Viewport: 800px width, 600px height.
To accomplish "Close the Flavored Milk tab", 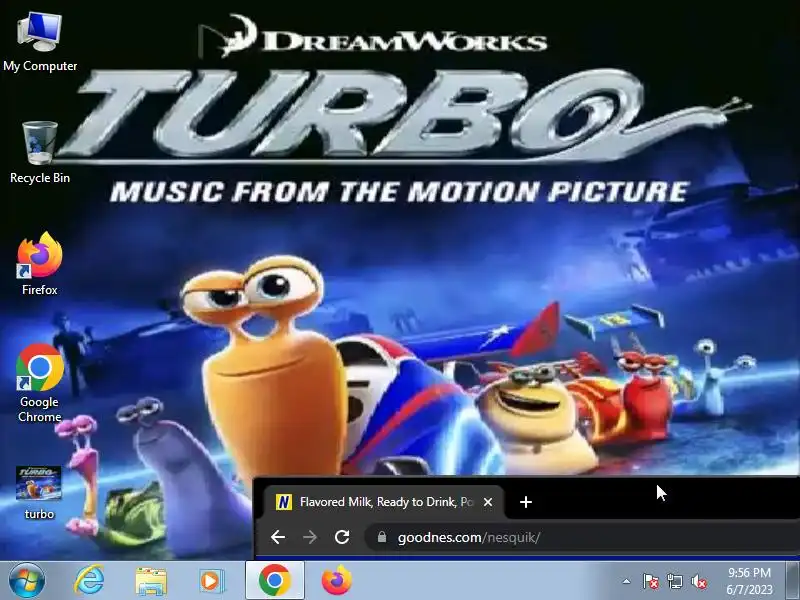I will [x=488, y=502].
